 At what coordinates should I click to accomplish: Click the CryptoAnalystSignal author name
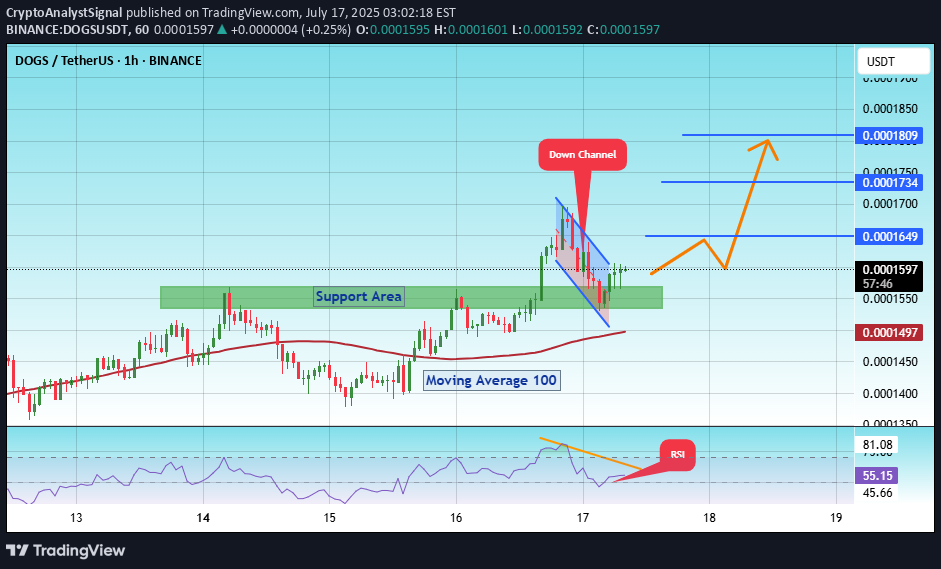[64, 12]
